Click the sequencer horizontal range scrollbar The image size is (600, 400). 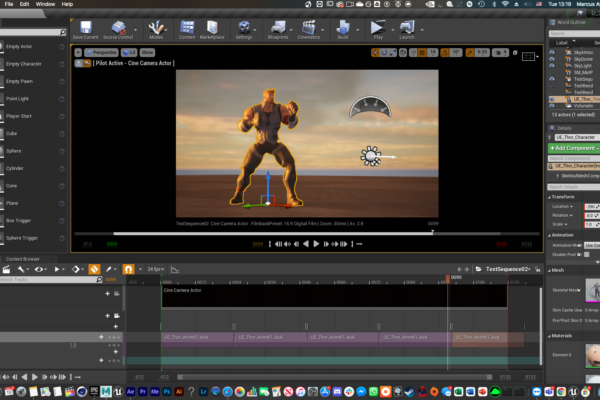coord(334,377)
